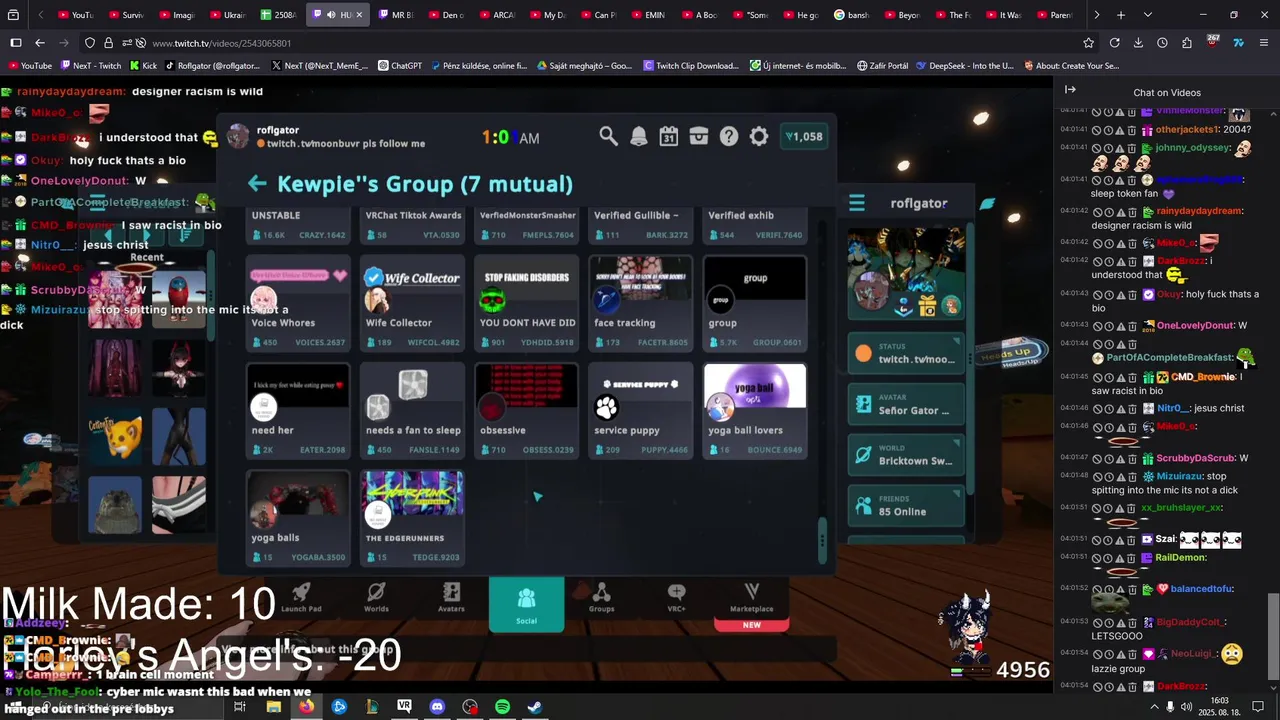Open the VRC+ tab
This screenshot has height=720, width=1280.
click(676, 597)
